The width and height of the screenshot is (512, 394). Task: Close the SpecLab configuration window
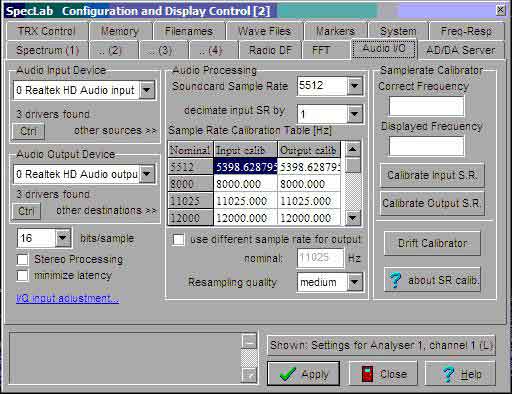tap(501, 10)
